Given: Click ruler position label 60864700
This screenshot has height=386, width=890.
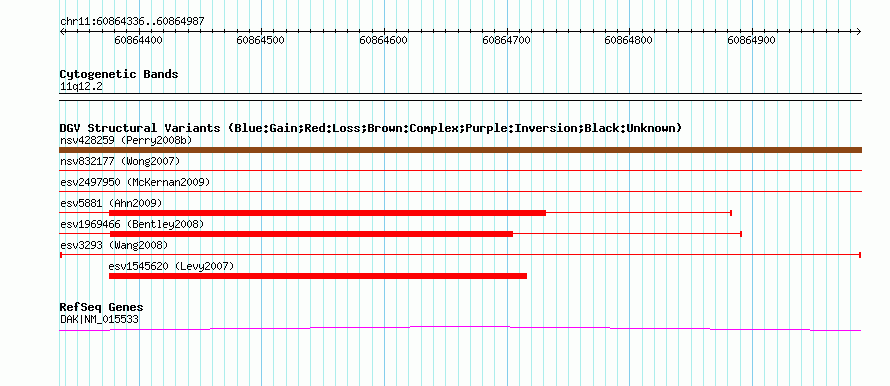Looking at the screenshot, I should tap(506, 40).
